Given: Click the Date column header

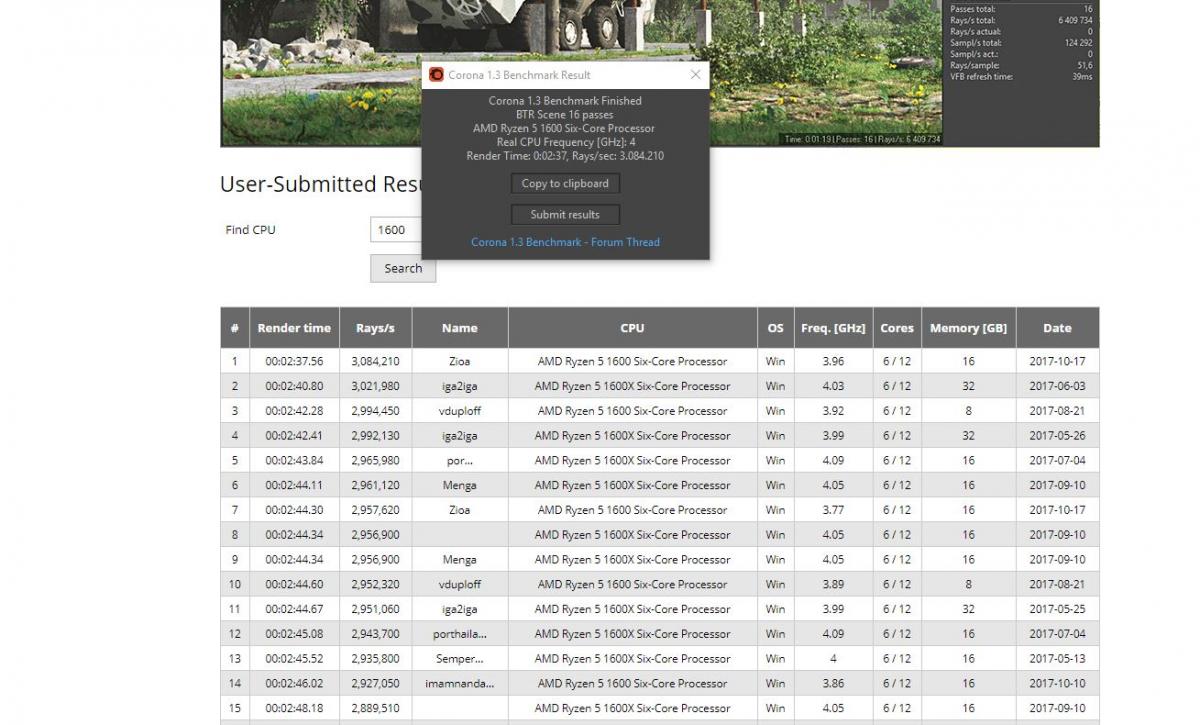Looking at the screenshot, I should (x=1057, y=328).
